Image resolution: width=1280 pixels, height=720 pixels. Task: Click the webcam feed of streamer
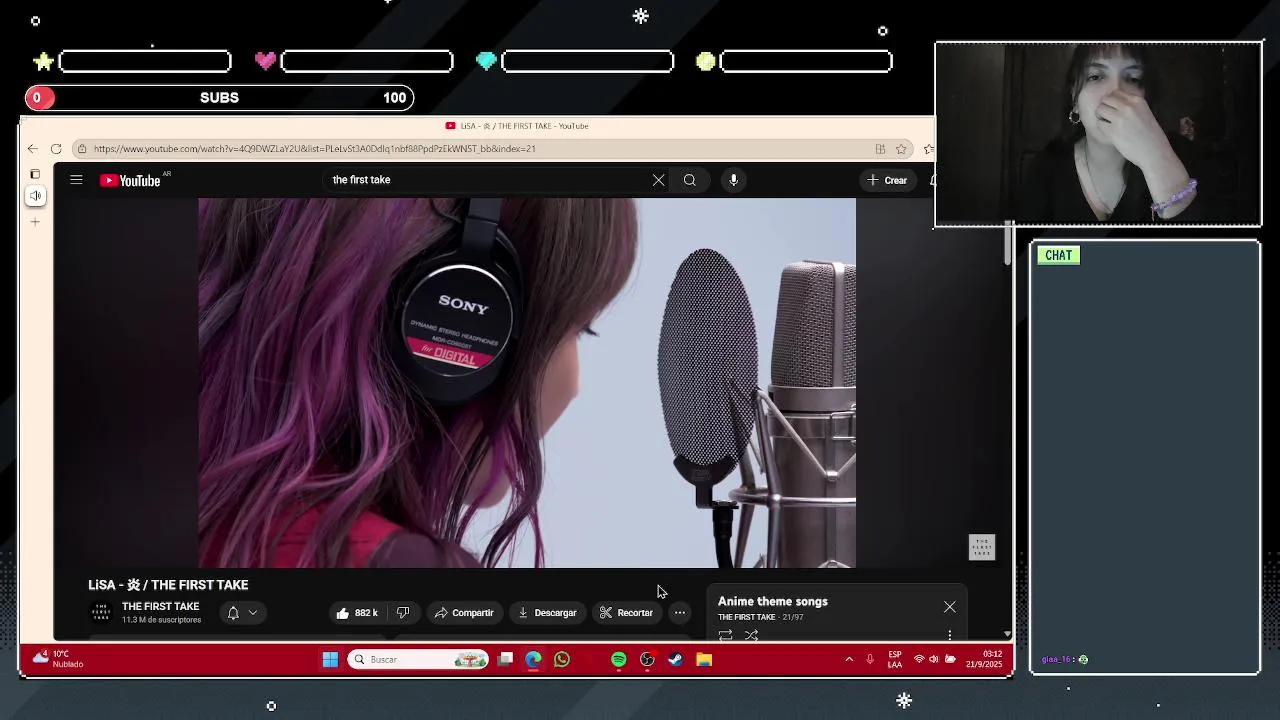pyautogui.click(x=1098, y=134)
